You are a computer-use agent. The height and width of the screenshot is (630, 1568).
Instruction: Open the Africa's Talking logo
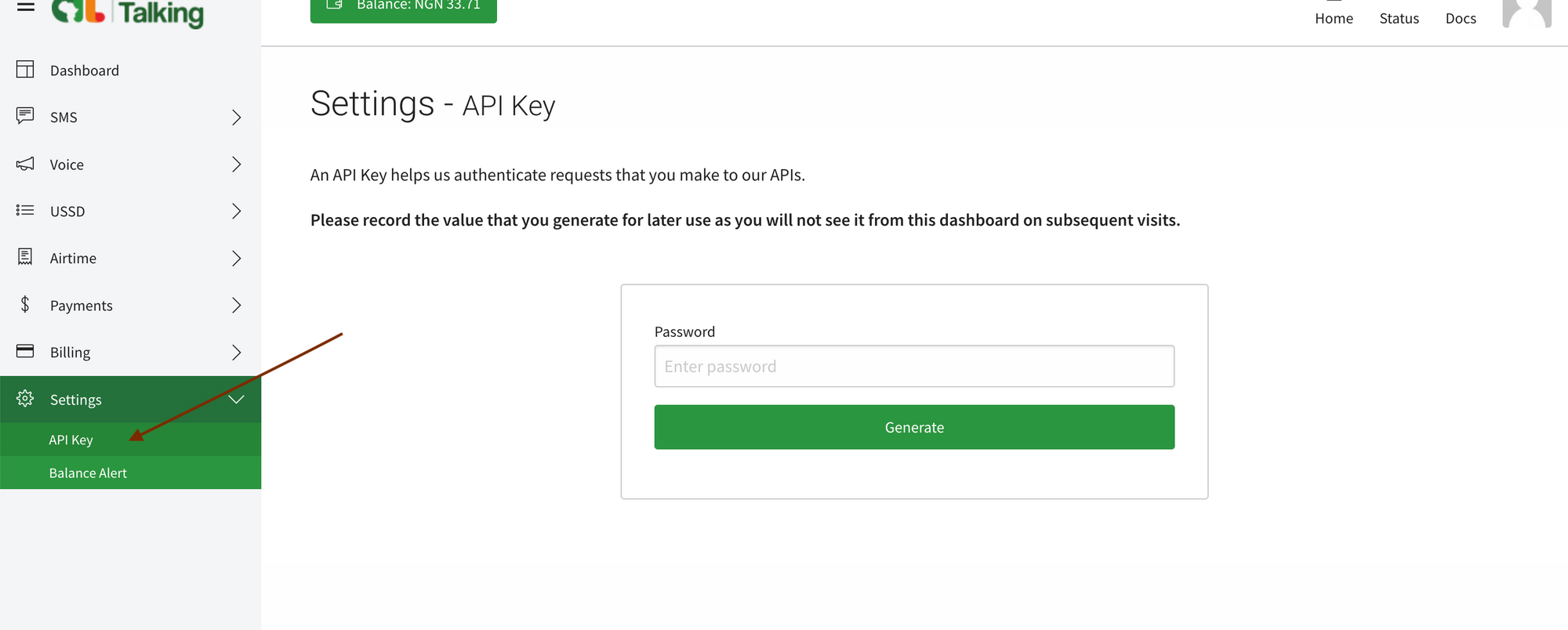[x=125, y=11]
